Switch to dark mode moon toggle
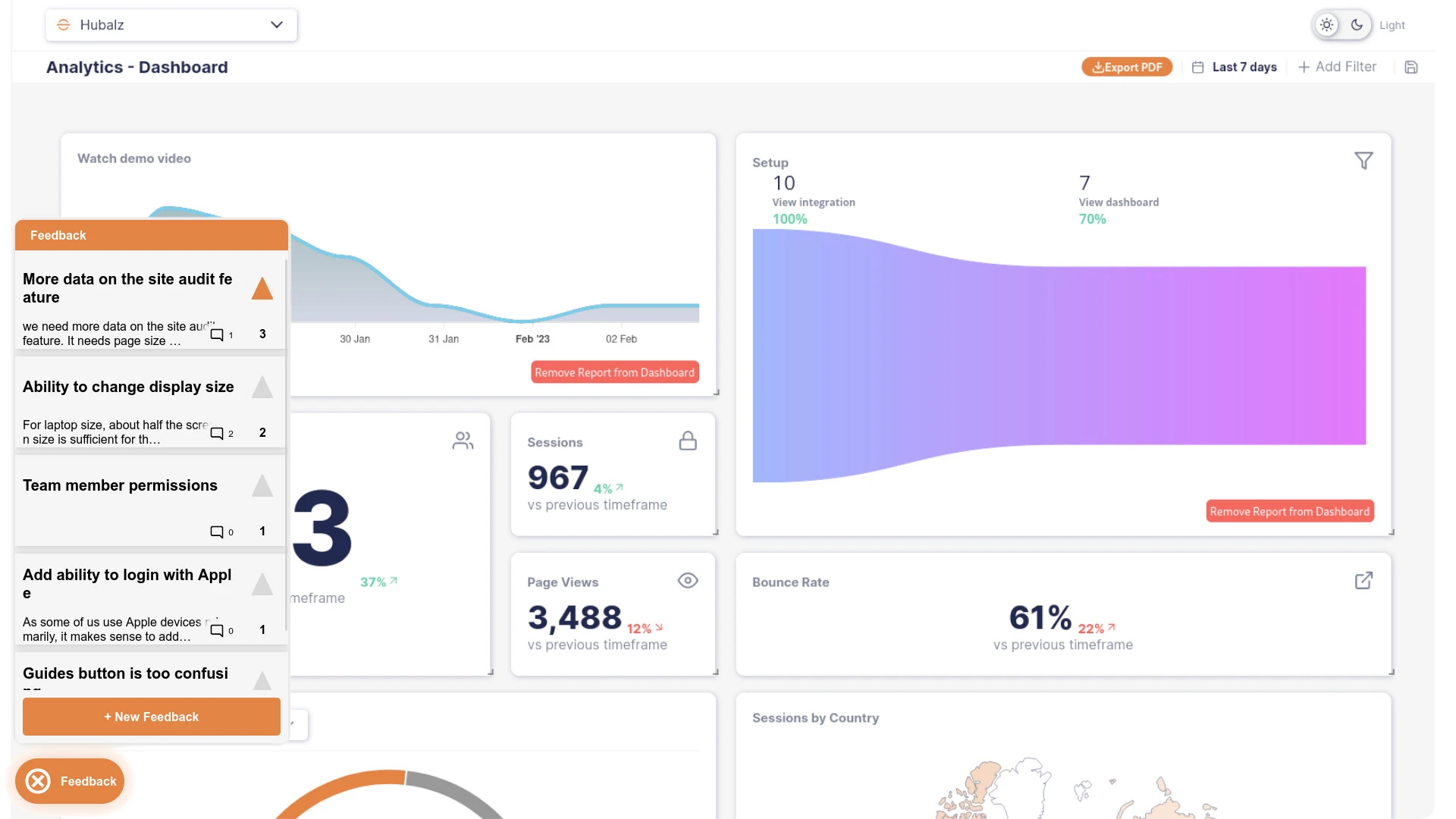1456x819 pixels. (1357, 25)
